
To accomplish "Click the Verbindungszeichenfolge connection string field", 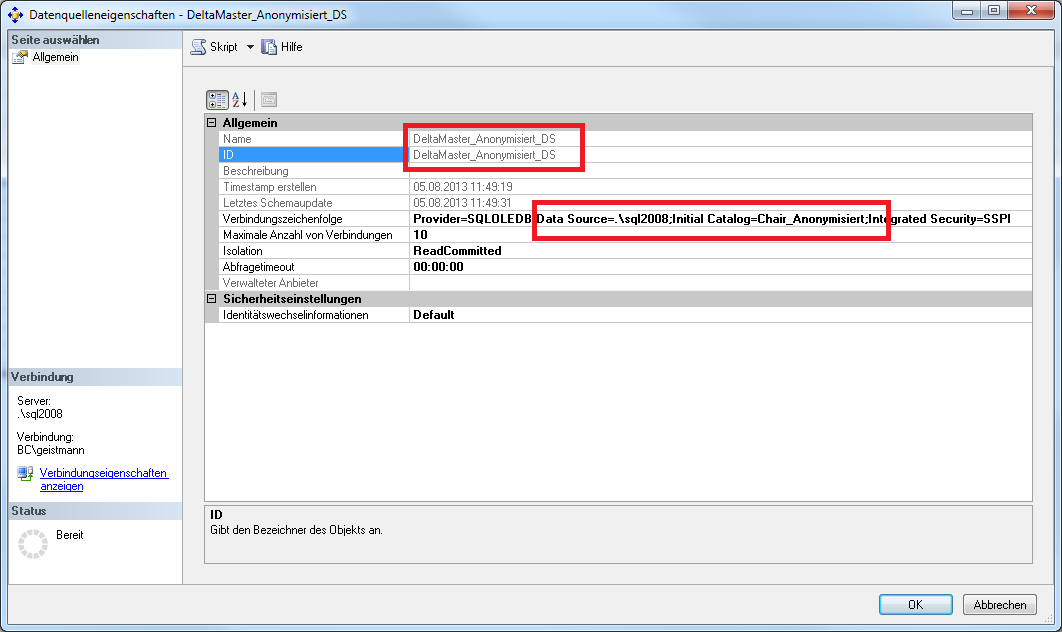I will click(x=700, y=218).
